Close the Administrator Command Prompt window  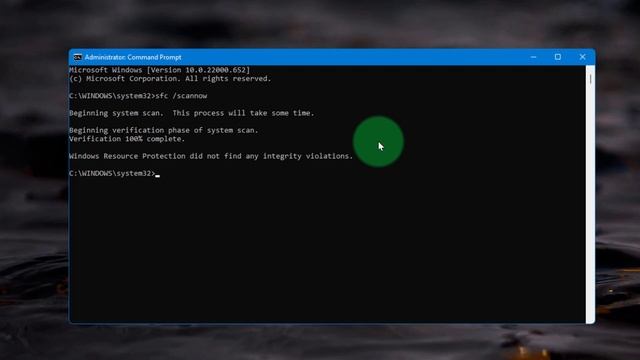[x=582, y=57]
